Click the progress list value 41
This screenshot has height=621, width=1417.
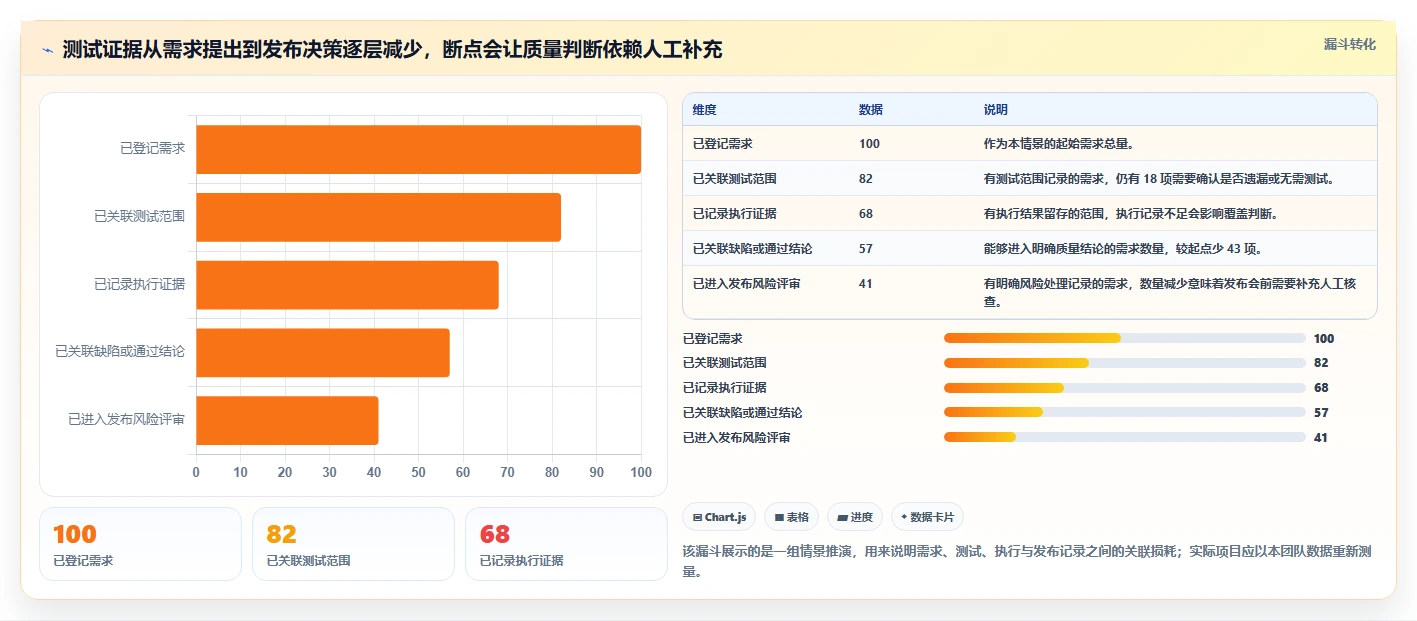tap(1321, 438)
